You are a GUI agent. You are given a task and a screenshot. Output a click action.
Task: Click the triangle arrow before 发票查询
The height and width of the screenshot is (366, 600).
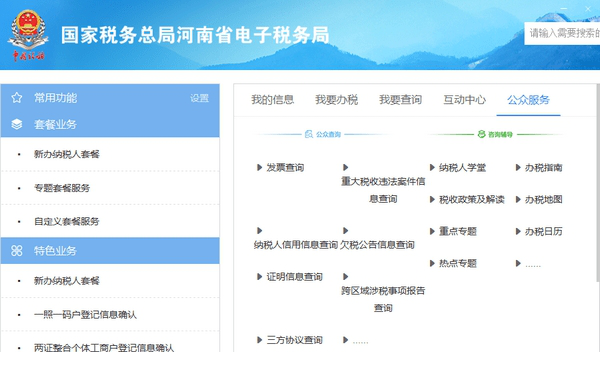click(259, 167)
